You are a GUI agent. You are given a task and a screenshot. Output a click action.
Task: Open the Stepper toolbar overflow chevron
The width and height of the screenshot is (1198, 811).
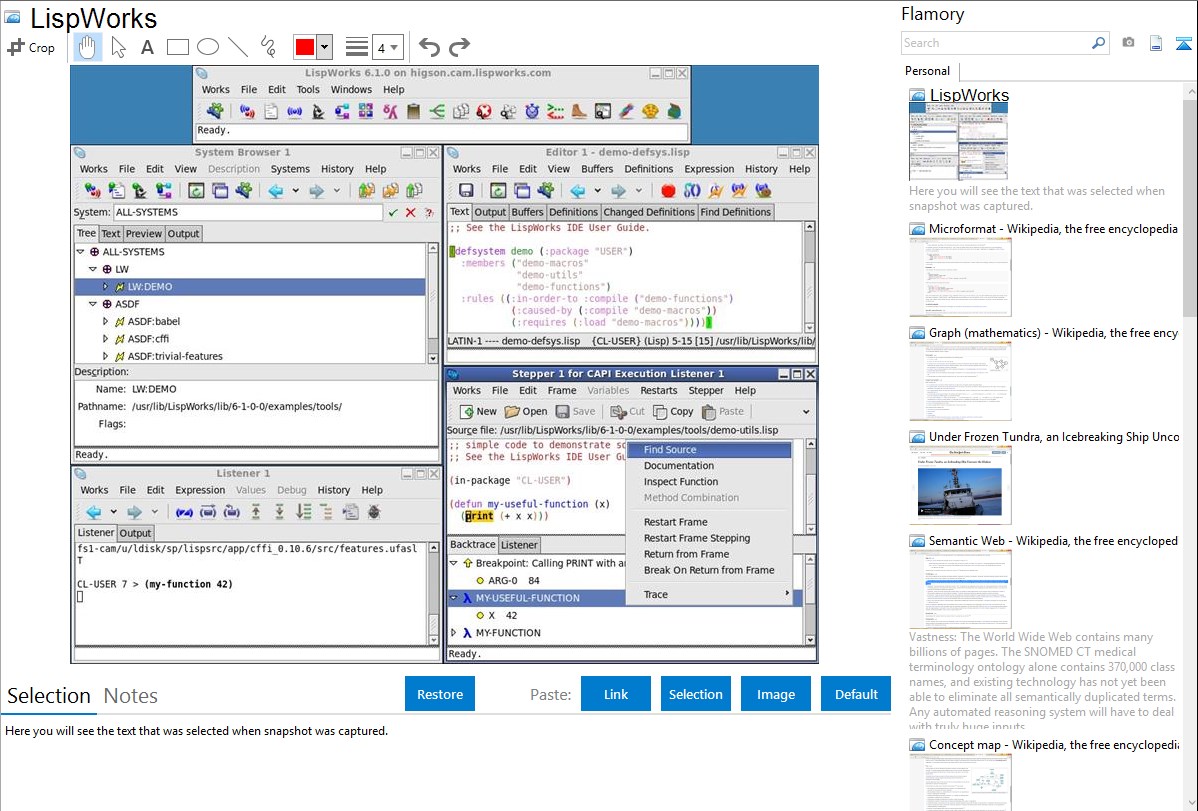click(x=805, y=412)
